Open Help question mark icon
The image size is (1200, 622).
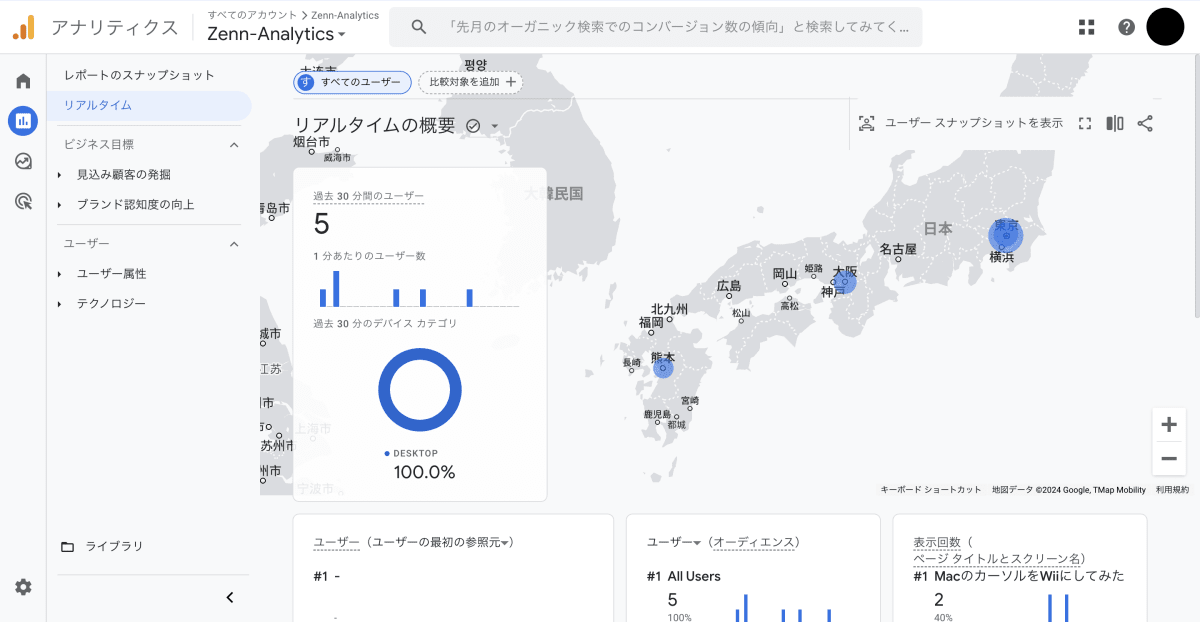(x=1127, y=27)
